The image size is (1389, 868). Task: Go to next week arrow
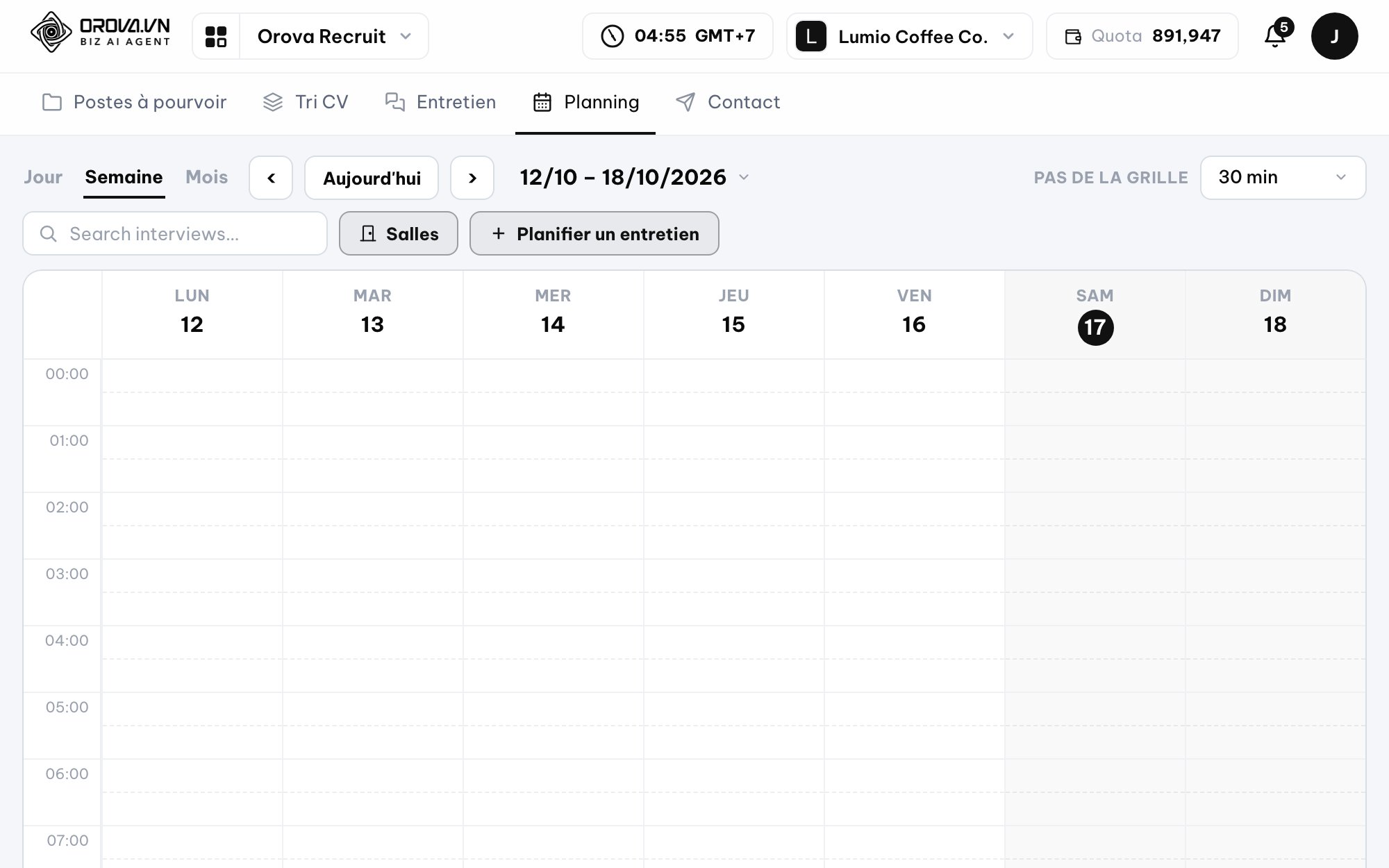472,178
